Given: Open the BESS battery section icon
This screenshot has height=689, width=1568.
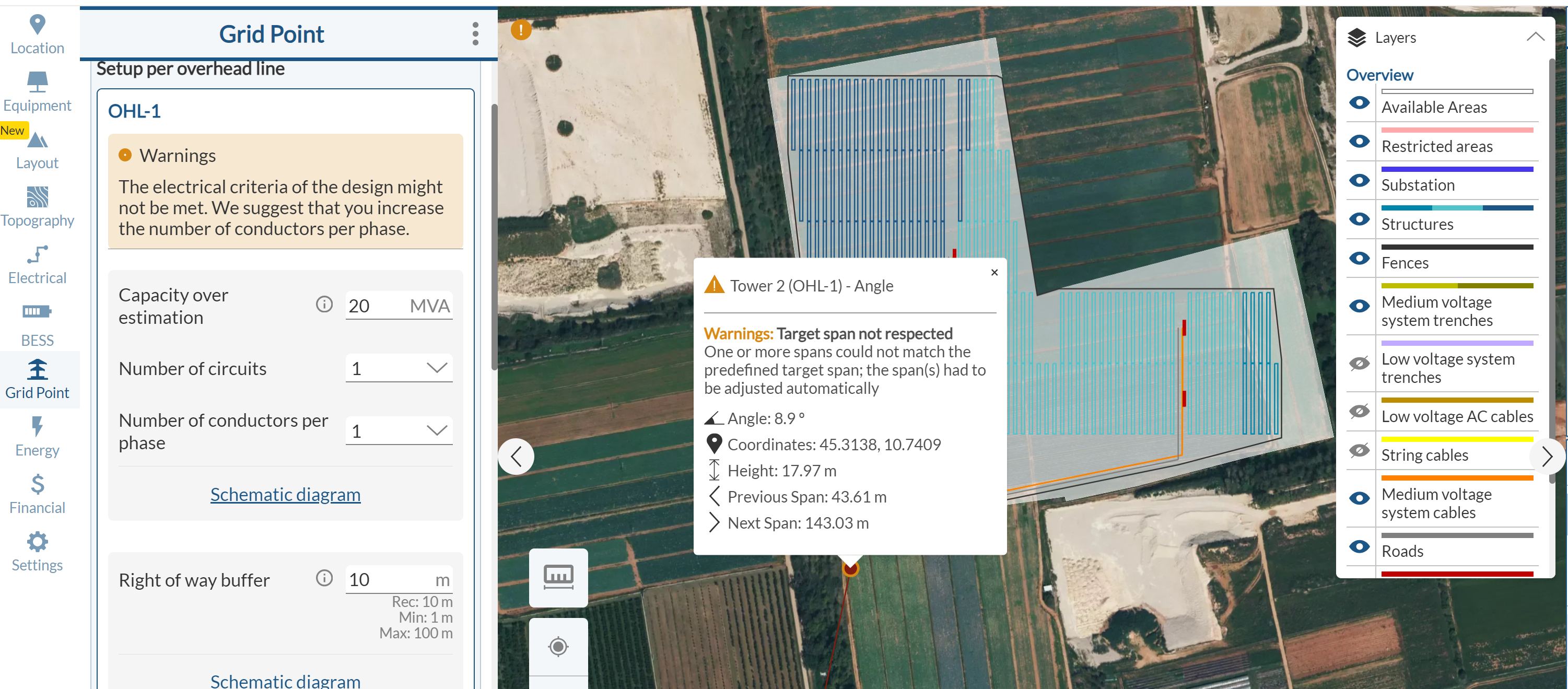Looking at the screenshot, I should coord(37,313).
